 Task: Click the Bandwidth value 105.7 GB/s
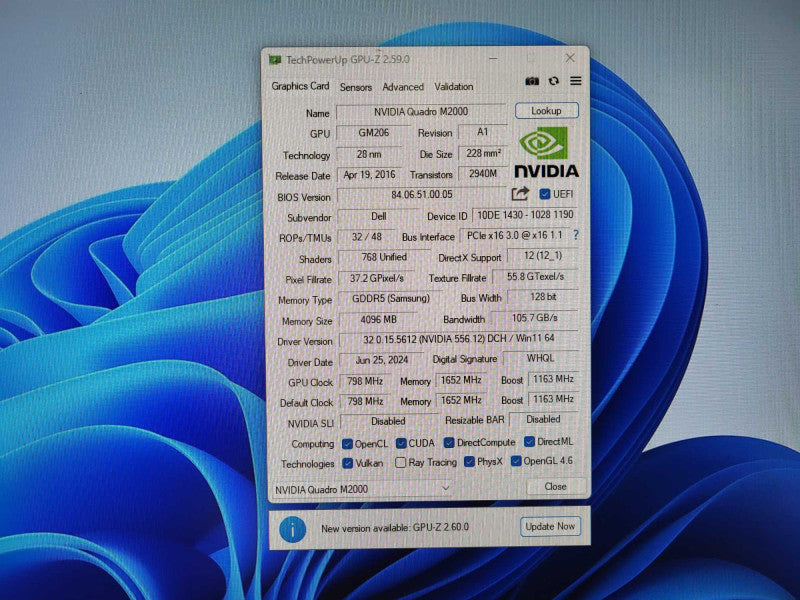pyautogui.click(x=535, y=318)
